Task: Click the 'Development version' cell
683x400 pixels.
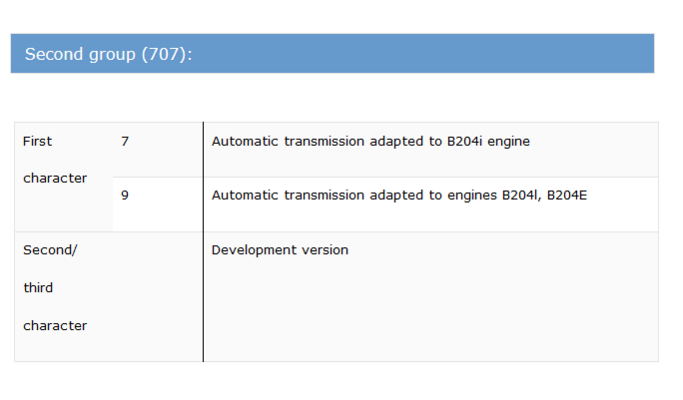Action: click(x=431, y=297)
